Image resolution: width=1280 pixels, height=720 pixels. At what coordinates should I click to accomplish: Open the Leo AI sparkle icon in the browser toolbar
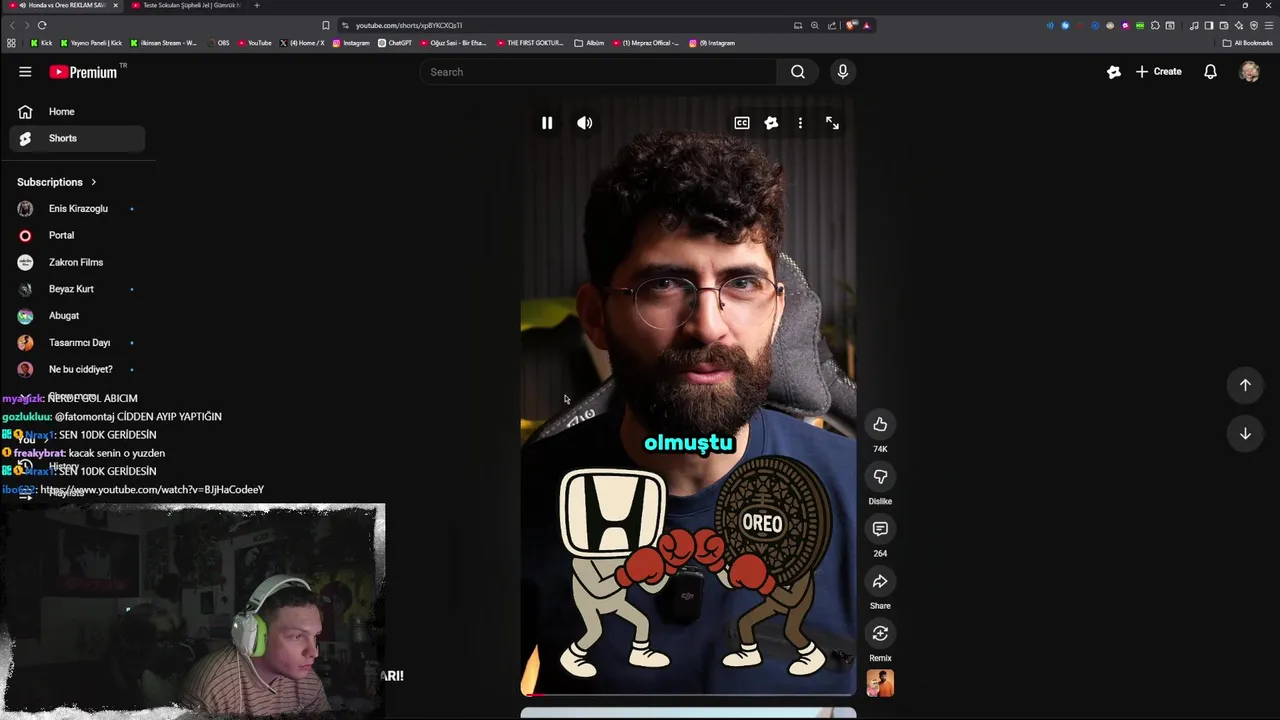tap(1239, 25)
